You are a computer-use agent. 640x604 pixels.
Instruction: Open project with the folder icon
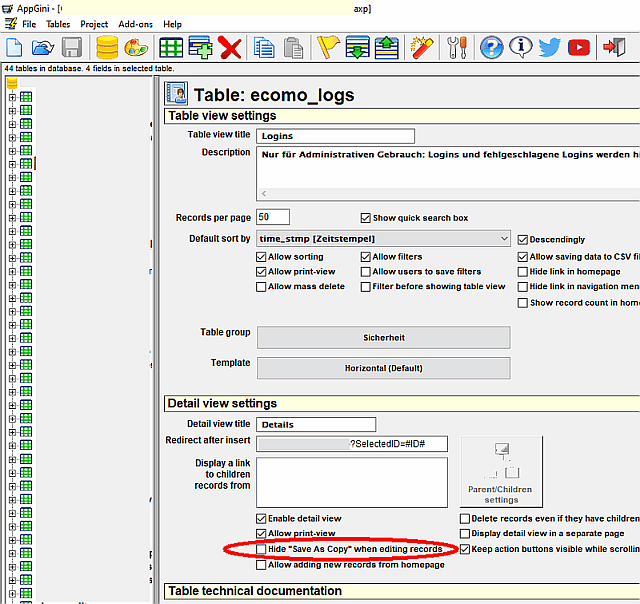pos(42,48)
